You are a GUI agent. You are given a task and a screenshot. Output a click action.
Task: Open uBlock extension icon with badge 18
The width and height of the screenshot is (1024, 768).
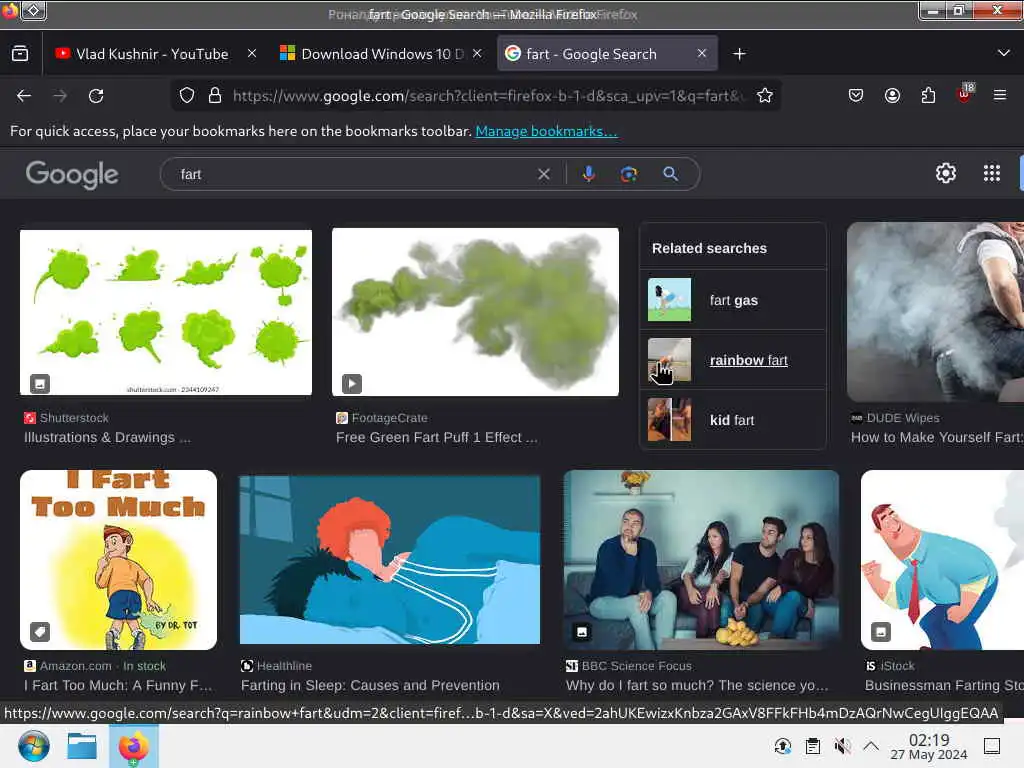[x=965, y=94]
